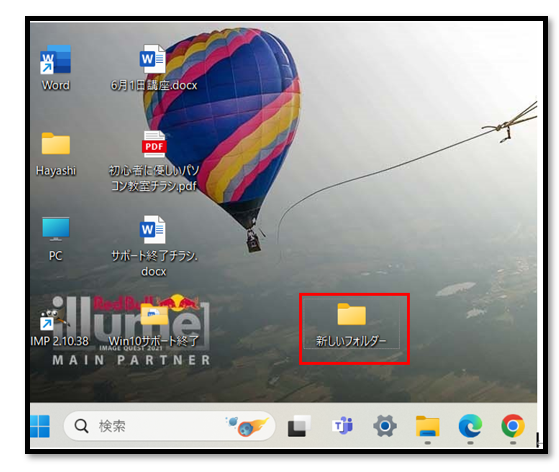Click the Hayashi folder name label
Viewport: 559px width, 472px height.
56,170
